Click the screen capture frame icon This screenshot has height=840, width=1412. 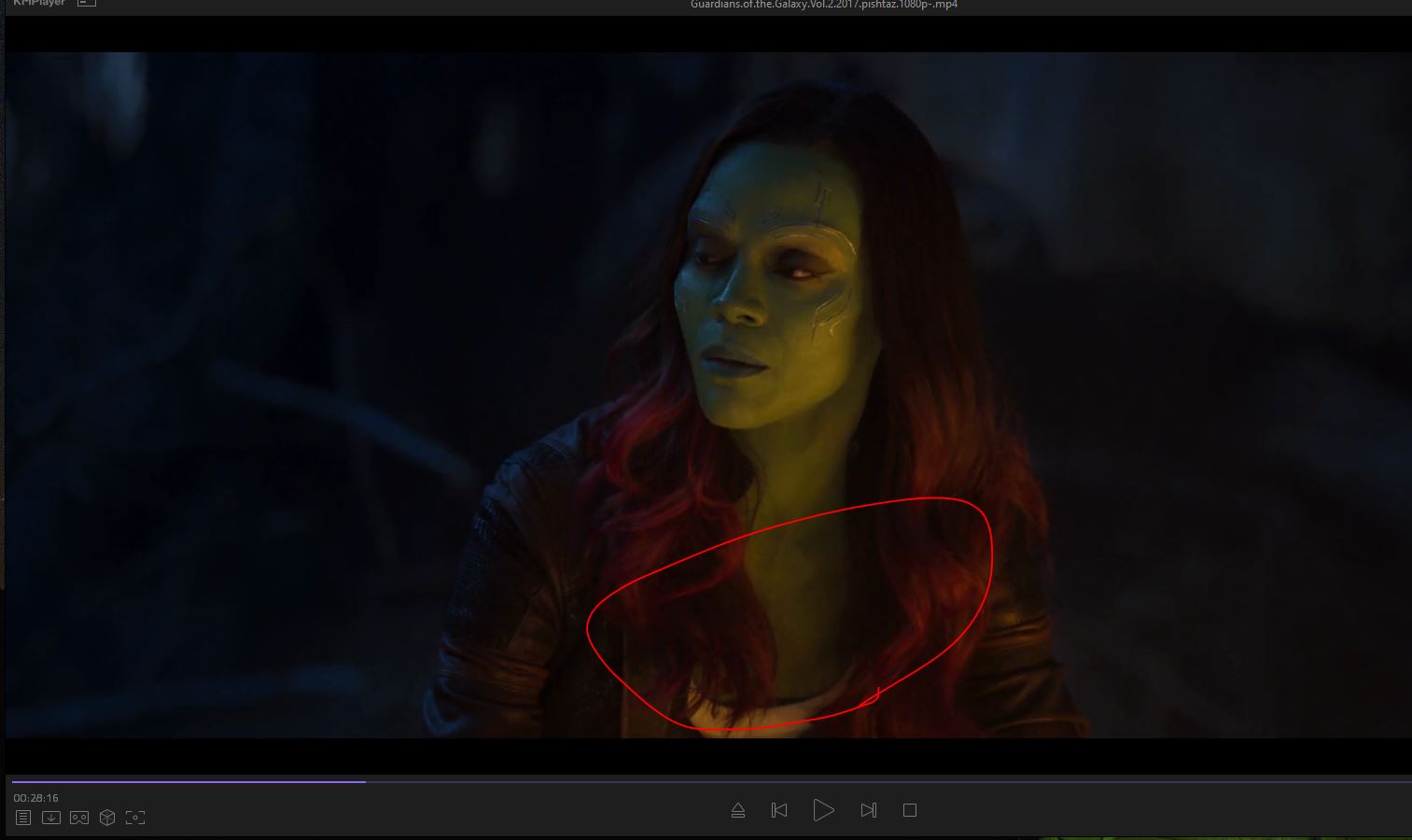point(135,818)
